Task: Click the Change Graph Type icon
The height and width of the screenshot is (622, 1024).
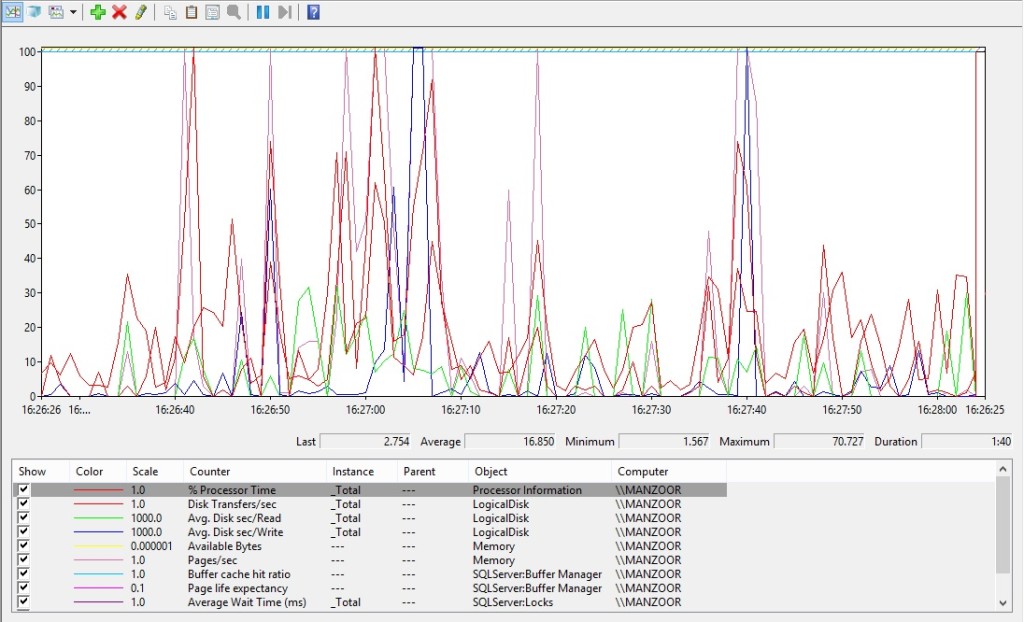Action: pyautogui.click(x=56, y=12)
